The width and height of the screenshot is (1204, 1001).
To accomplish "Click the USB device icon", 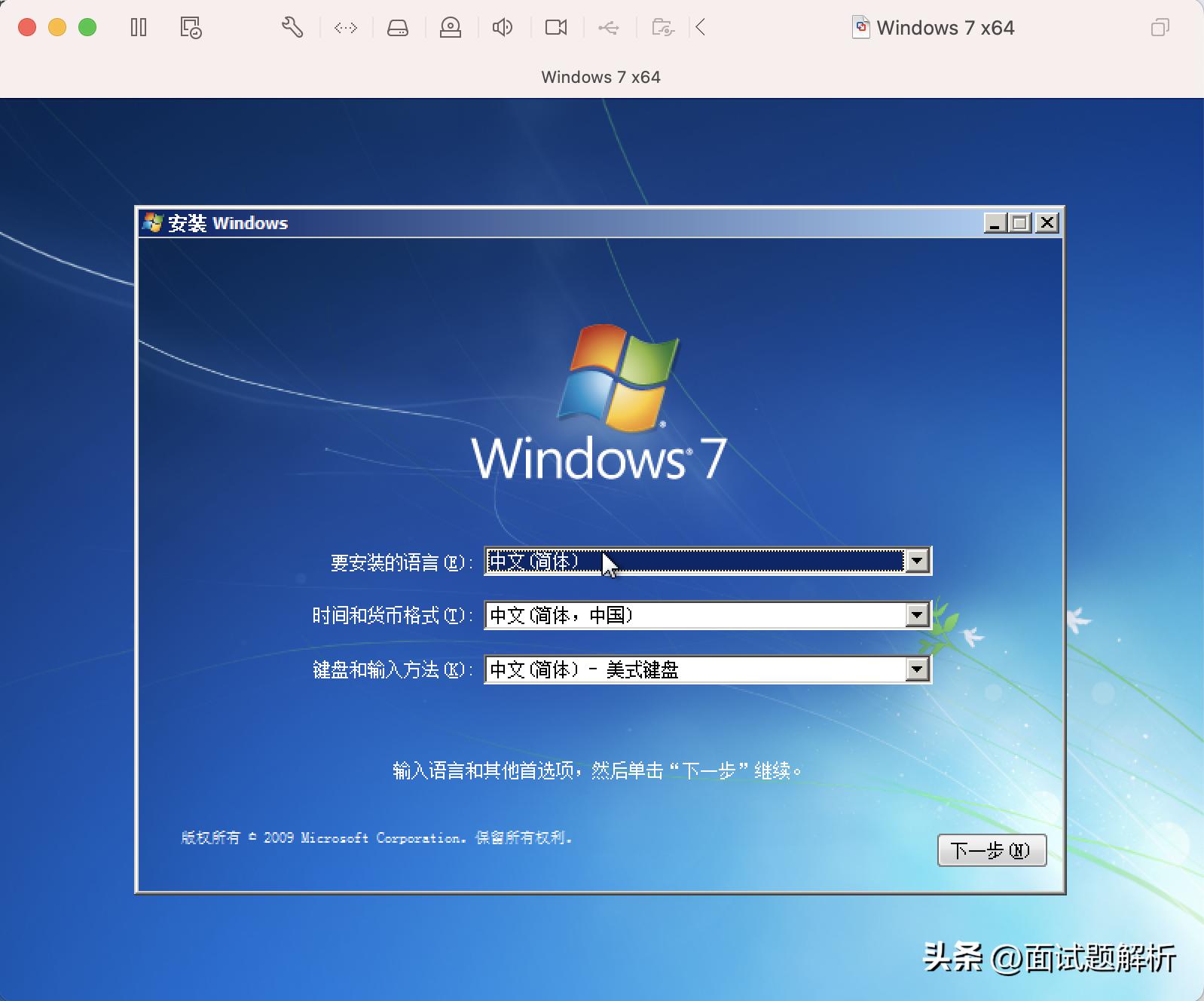I will (x=609, y=28).
